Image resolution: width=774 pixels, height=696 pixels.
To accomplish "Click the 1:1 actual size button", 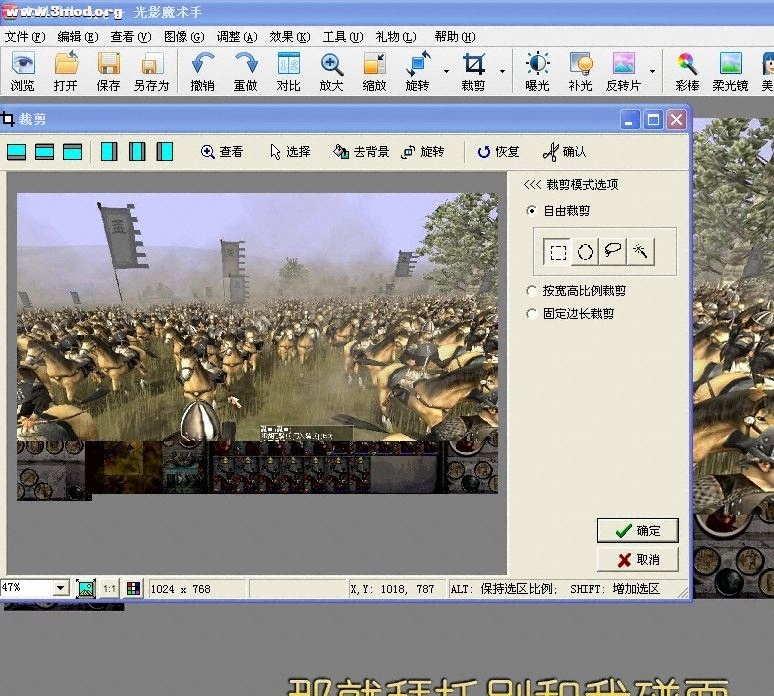I will coord(110,589).
